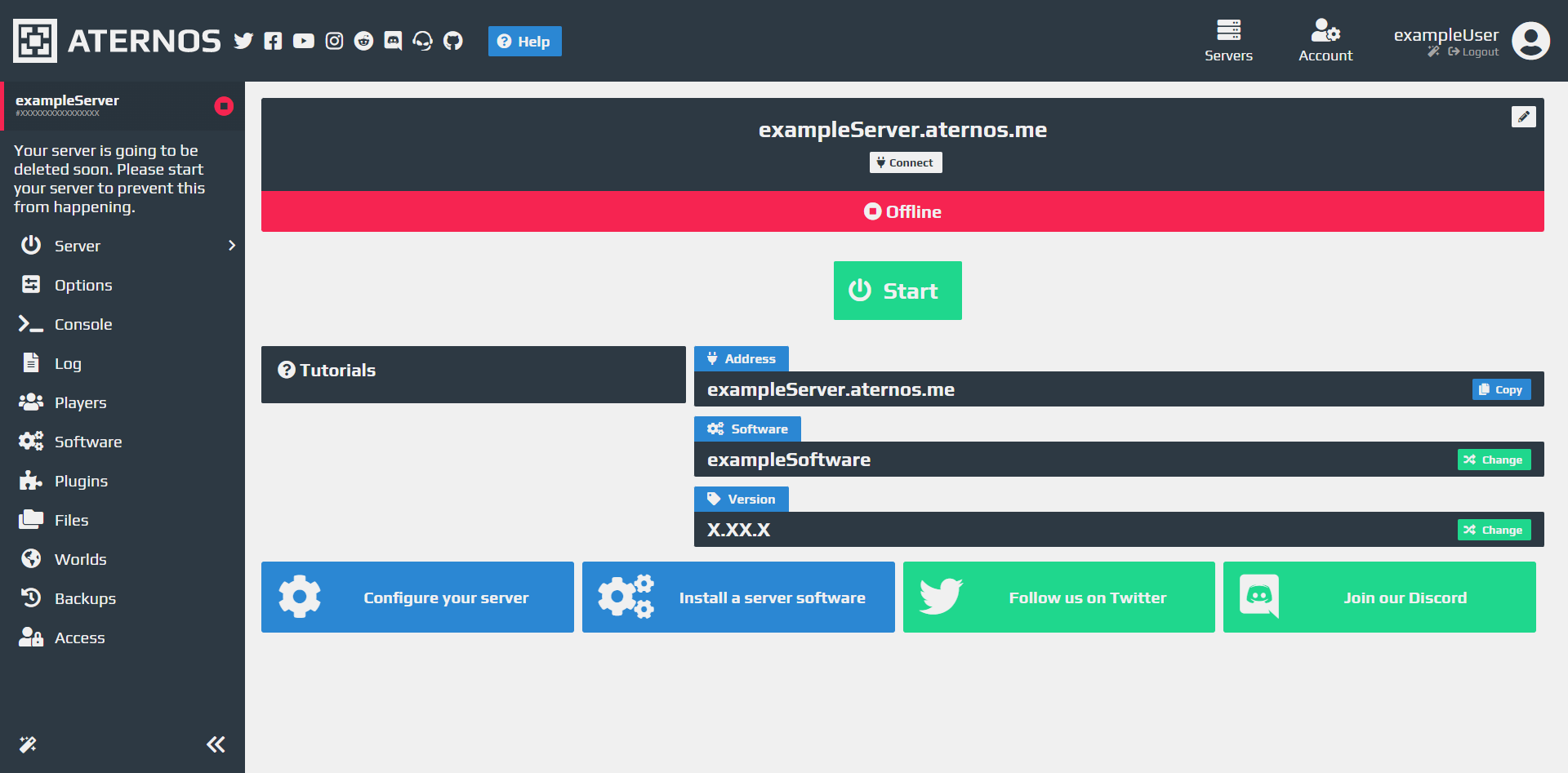This screenshot has width=1568, height=773.
Task: Click the exampleUser username
Action: pyautogui.click(x=1446, y=34)
